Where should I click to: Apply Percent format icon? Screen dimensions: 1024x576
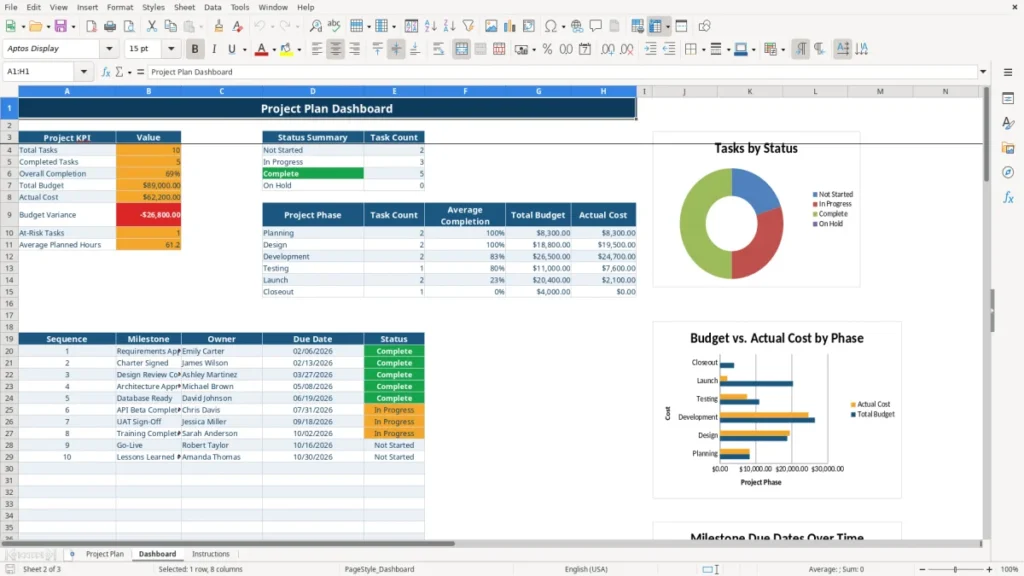tap(547, 49)
